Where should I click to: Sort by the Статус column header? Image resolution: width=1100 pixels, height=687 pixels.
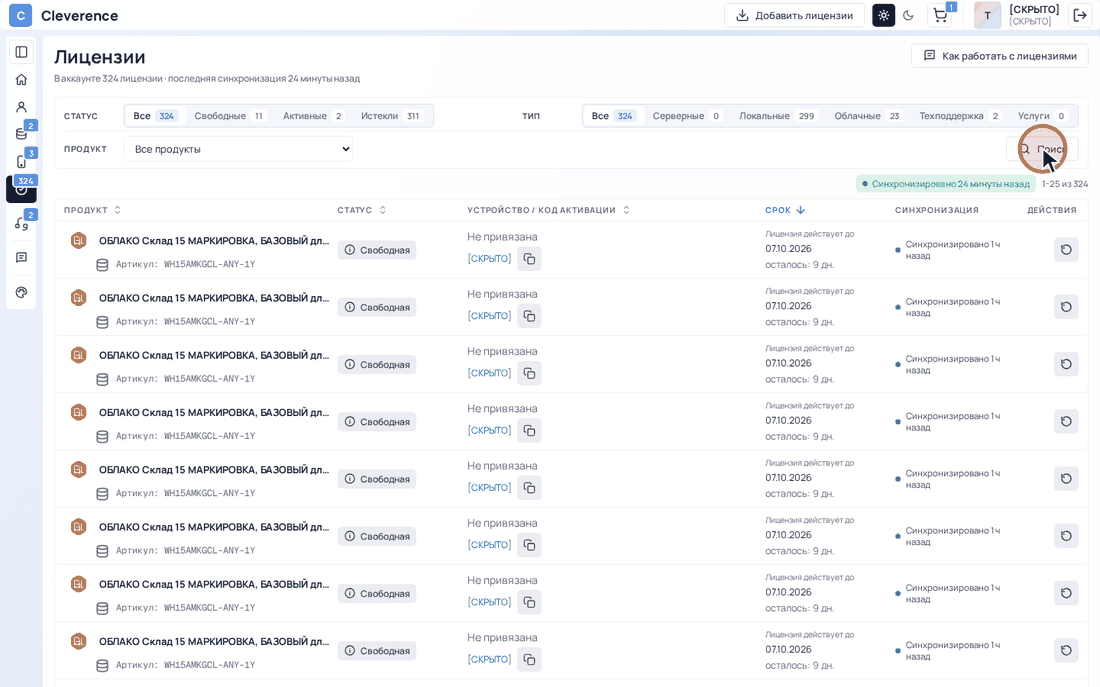[x=362, y=210]
